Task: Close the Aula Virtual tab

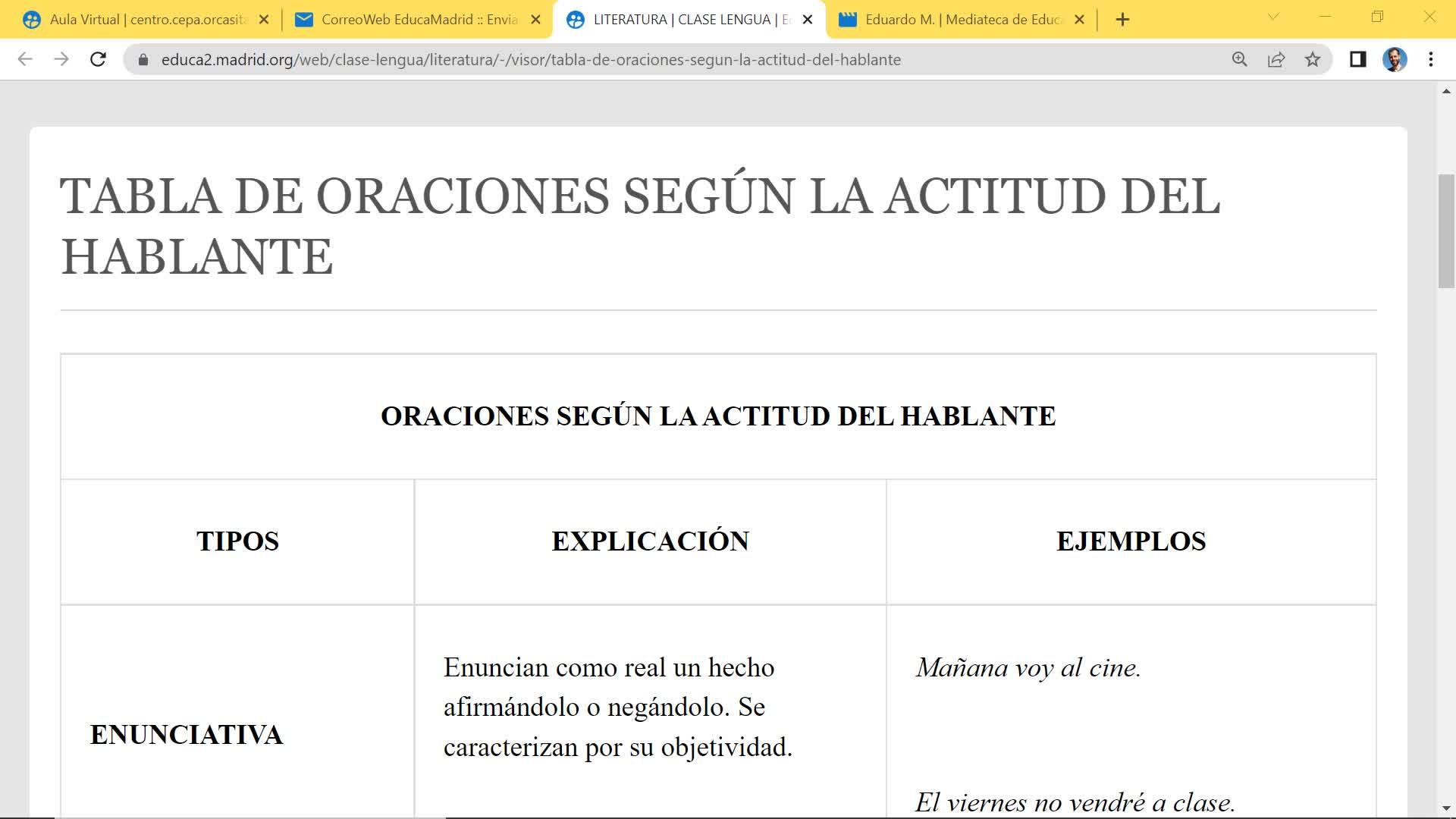Action: click(264, 20)
